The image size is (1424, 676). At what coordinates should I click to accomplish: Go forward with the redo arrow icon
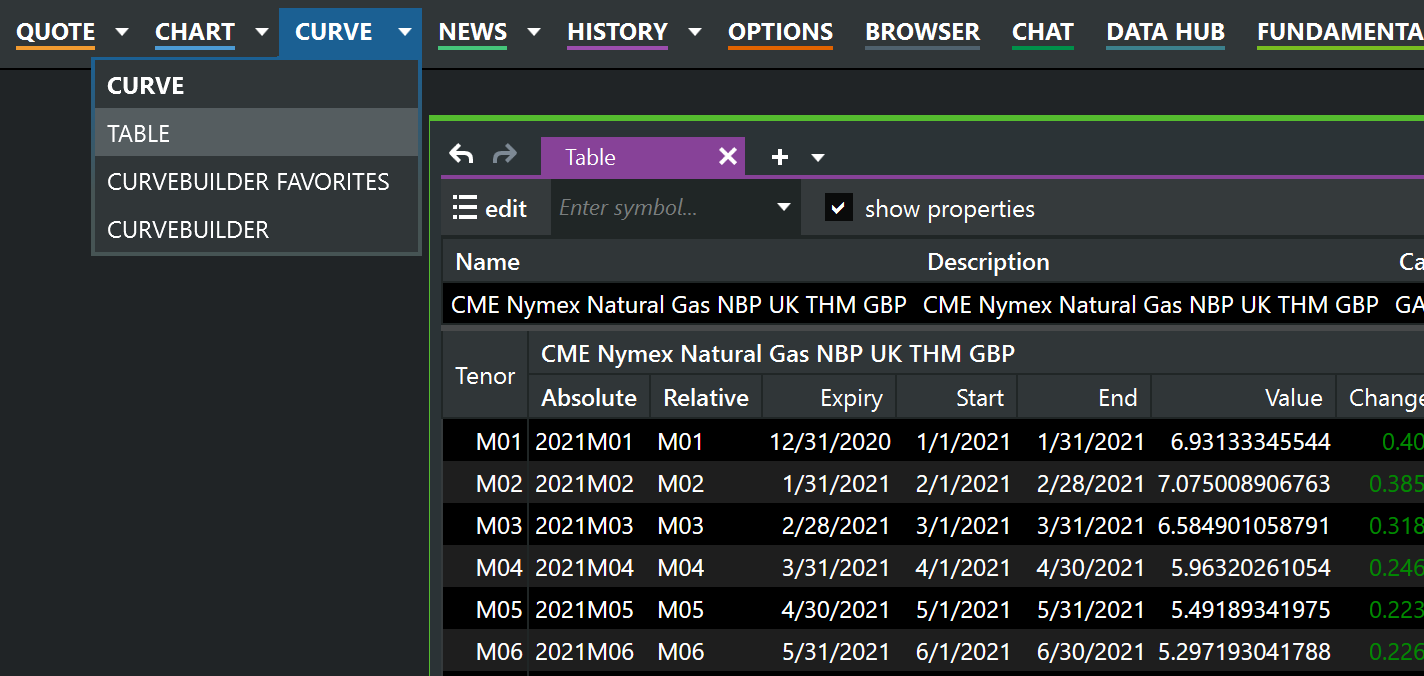tap(505, 155)
